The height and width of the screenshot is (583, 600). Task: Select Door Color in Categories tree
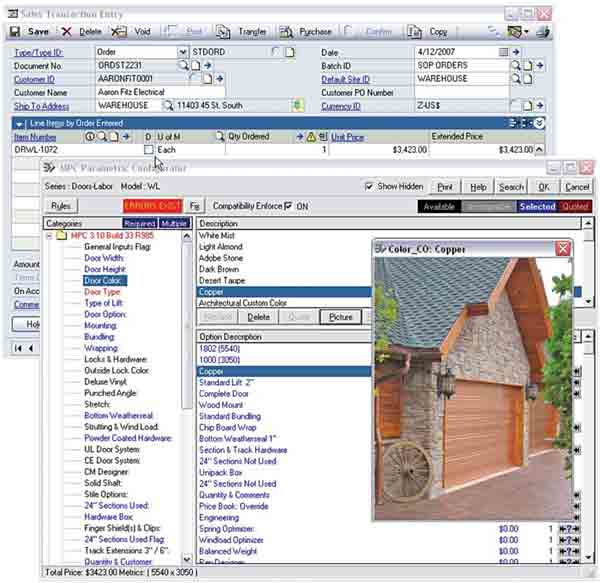click(103, 281)
